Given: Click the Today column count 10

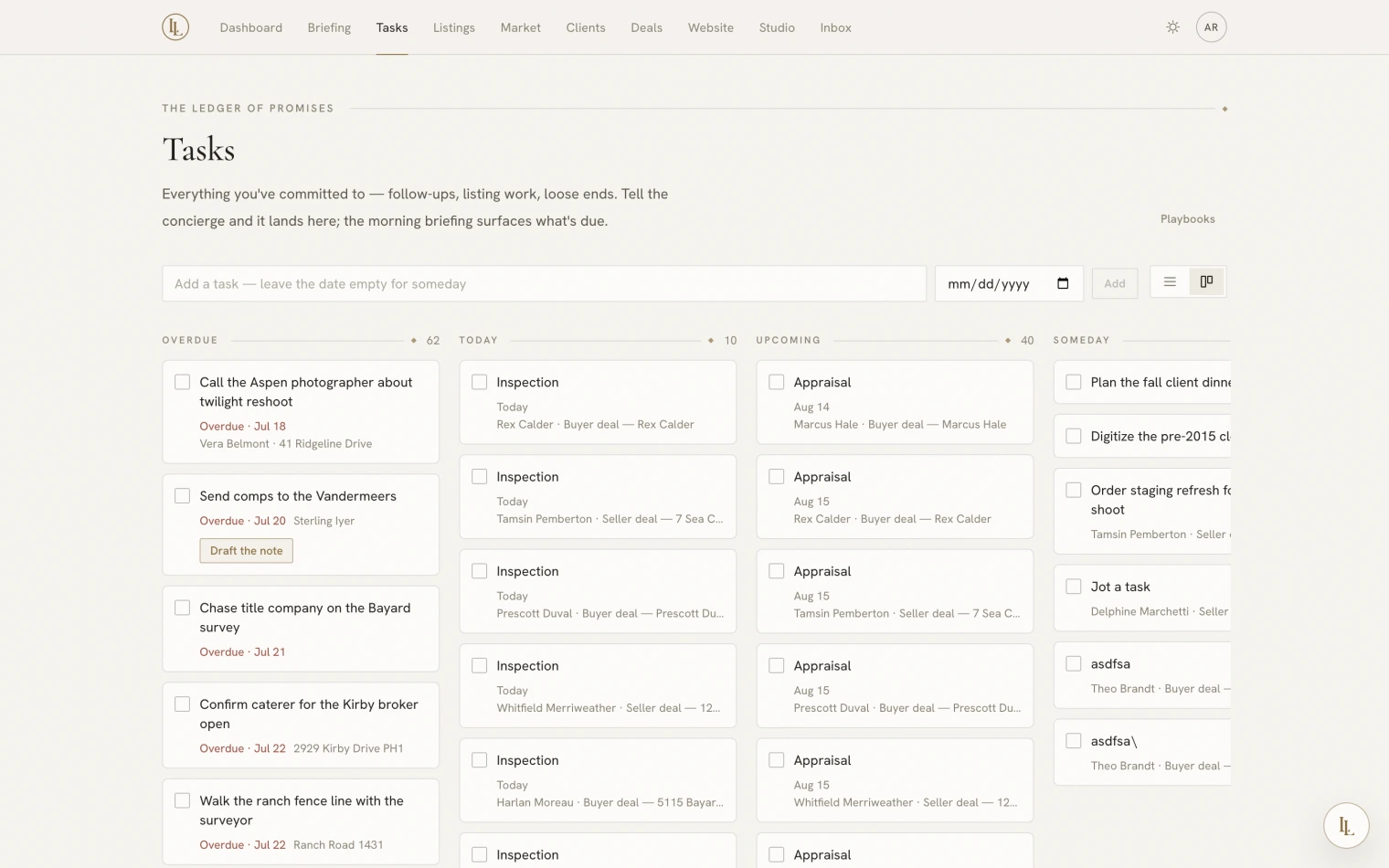Looking at the screenshot, I should click(x=730, y=341).
